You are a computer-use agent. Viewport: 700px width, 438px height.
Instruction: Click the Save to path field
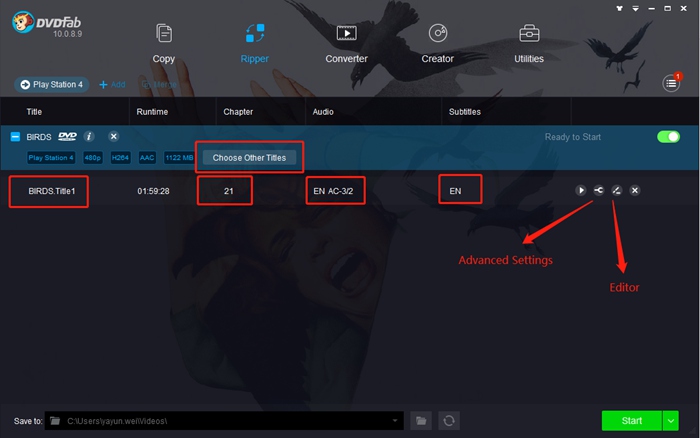point(224,421)
